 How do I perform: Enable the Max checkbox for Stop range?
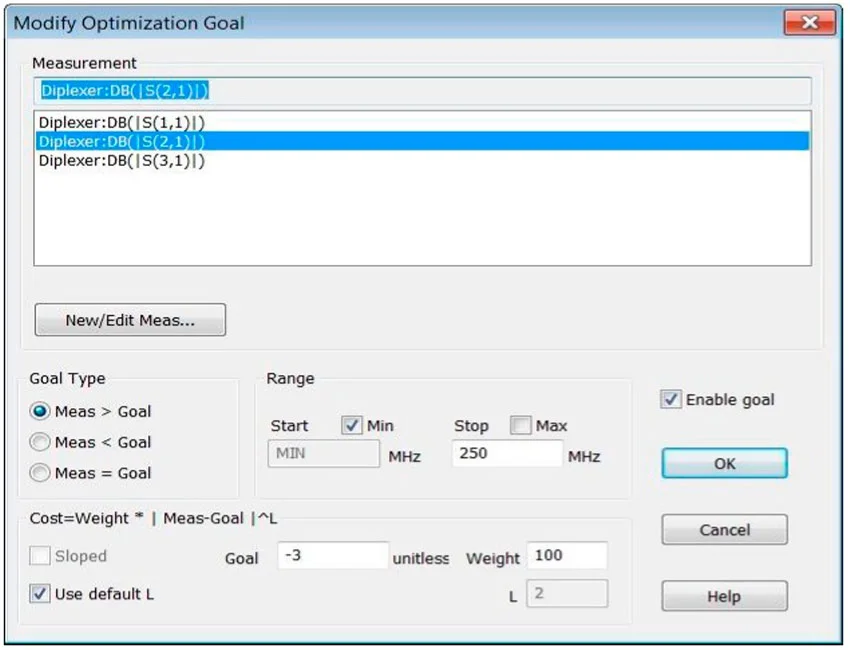click(520, 425)
